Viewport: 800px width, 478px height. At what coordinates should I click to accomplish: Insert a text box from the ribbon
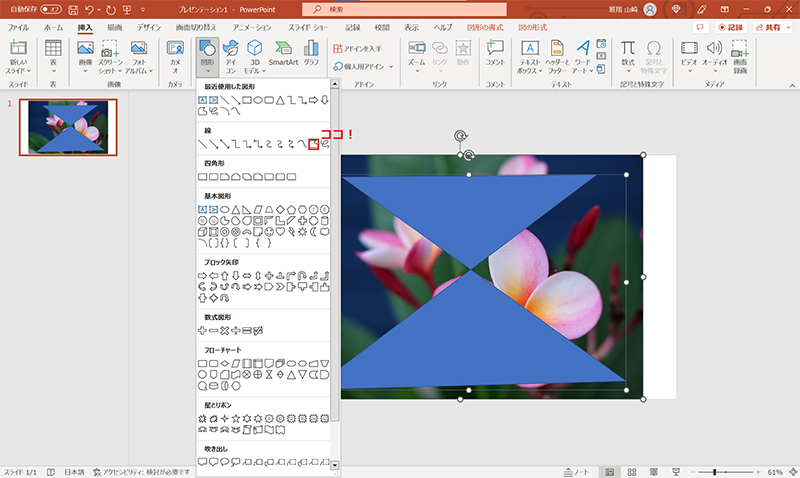(x=530, y=54)
